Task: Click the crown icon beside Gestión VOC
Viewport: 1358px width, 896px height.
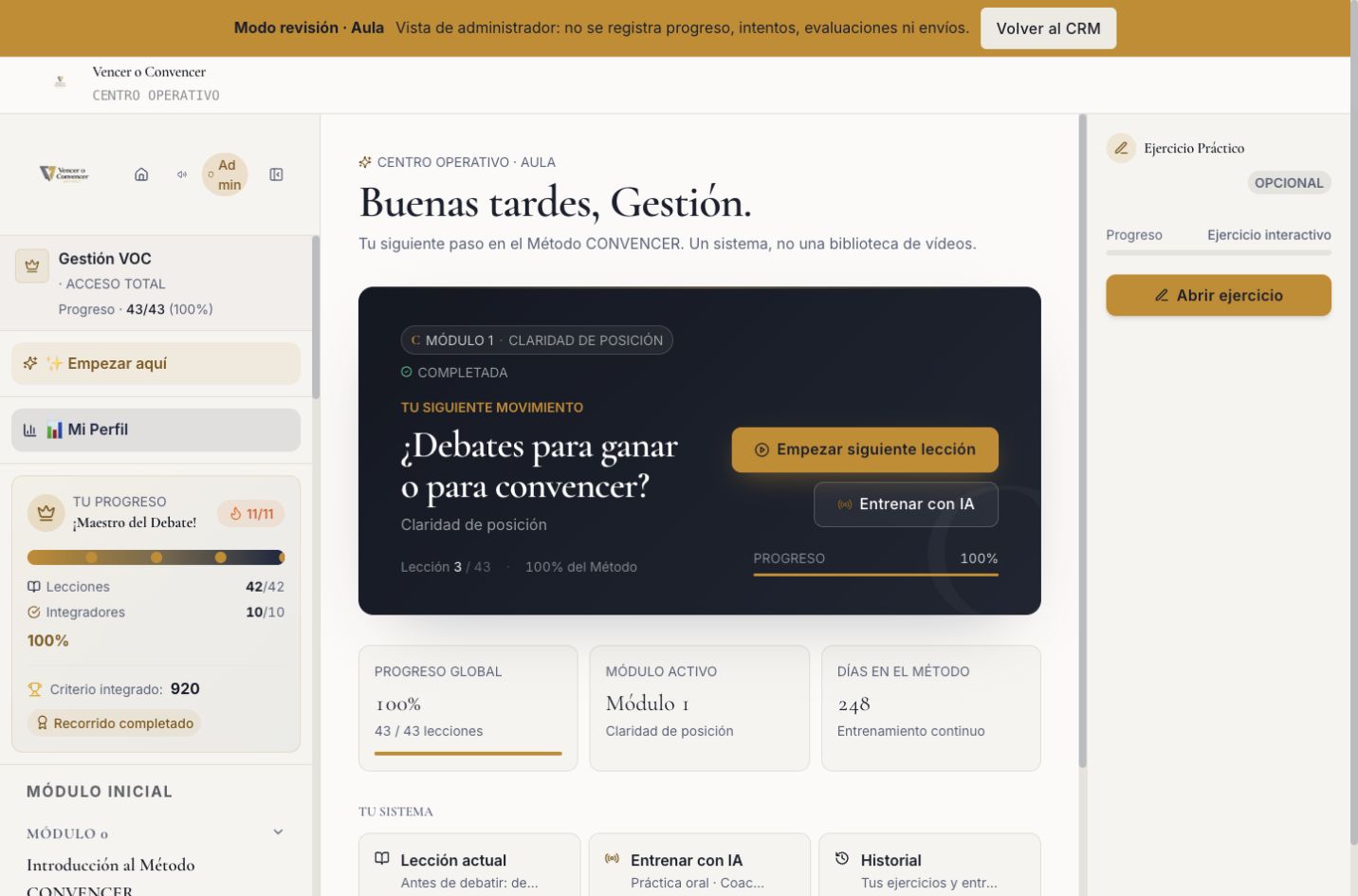Action: click(32, 266)
